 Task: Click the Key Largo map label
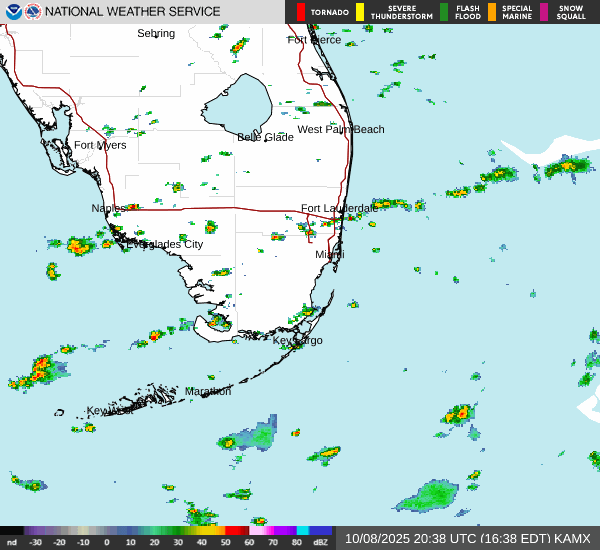(x=298, y=340)
